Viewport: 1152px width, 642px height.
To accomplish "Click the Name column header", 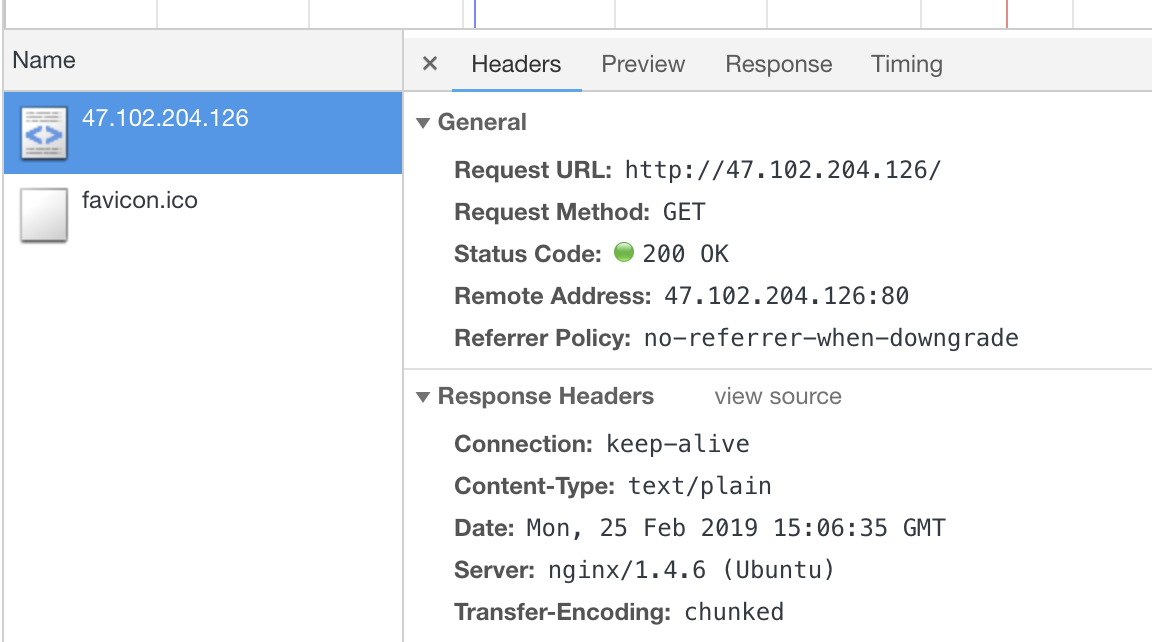I will (x=44, y=60).
